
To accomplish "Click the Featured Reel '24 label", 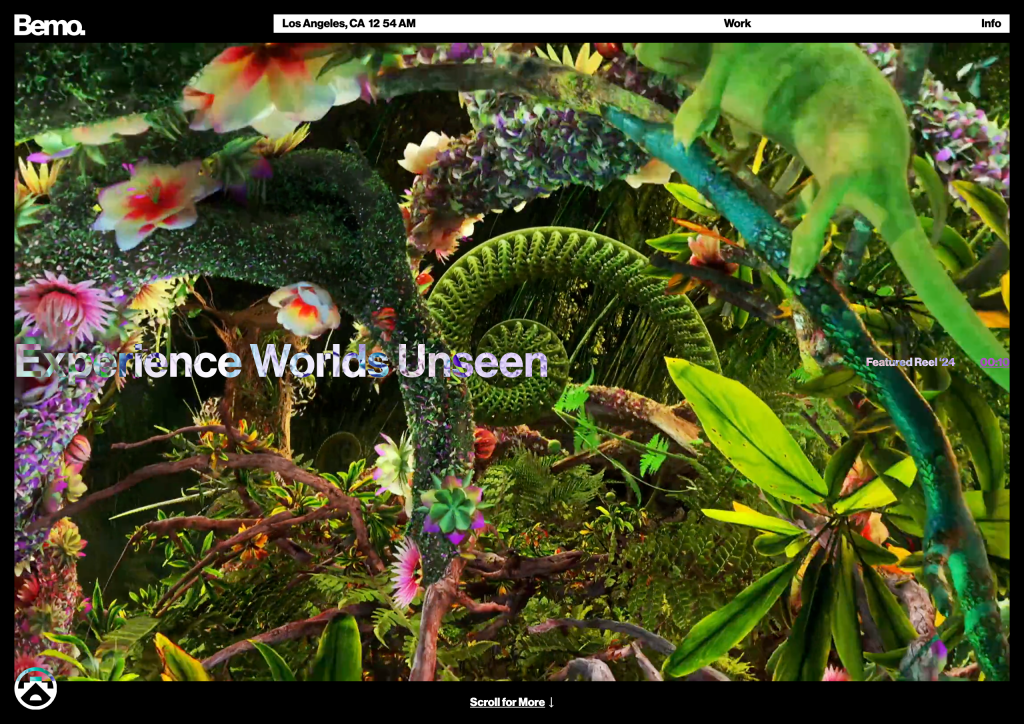I will coord(909,360).
